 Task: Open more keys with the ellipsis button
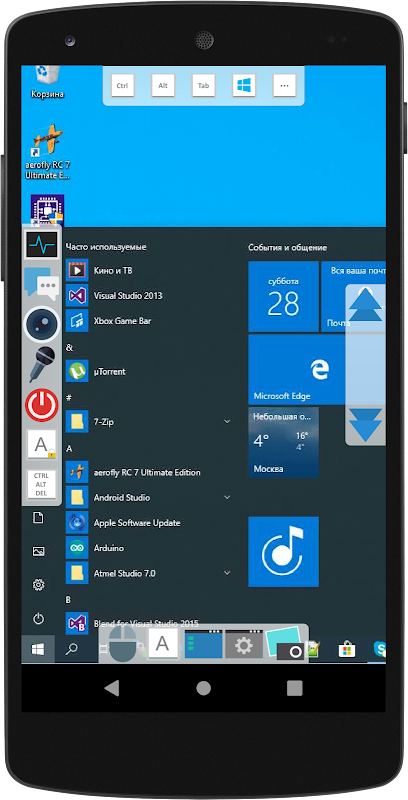285,86
